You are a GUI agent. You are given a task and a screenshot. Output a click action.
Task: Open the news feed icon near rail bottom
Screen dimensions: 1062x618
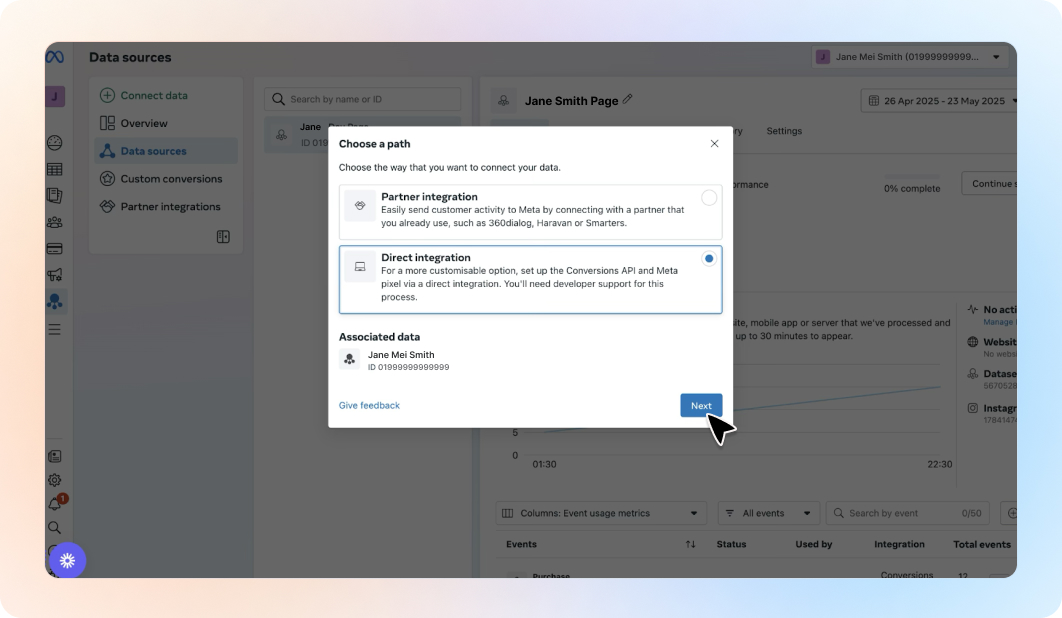tap(55, 456)
